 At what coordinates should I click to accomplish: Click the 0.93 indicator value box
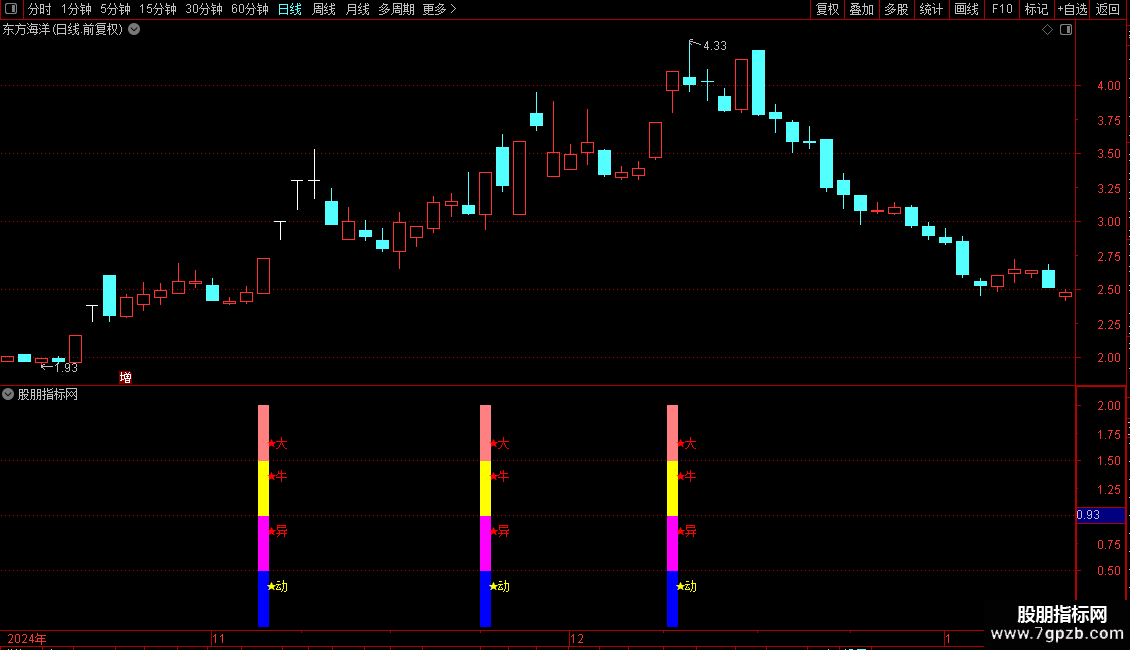tap(1100, 515)
